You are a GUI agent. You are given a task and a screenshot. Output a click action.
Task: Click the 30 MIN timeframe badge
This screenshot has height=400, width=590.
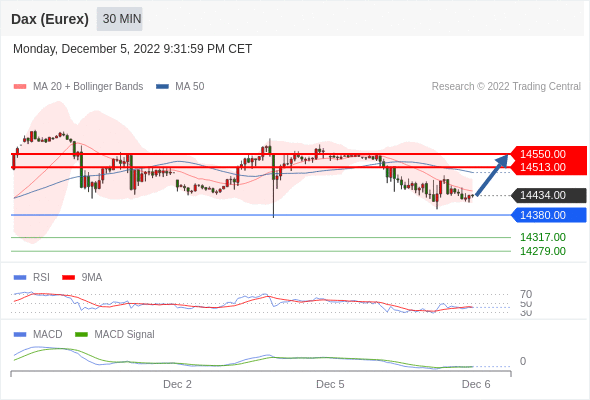tap(120, 19)
